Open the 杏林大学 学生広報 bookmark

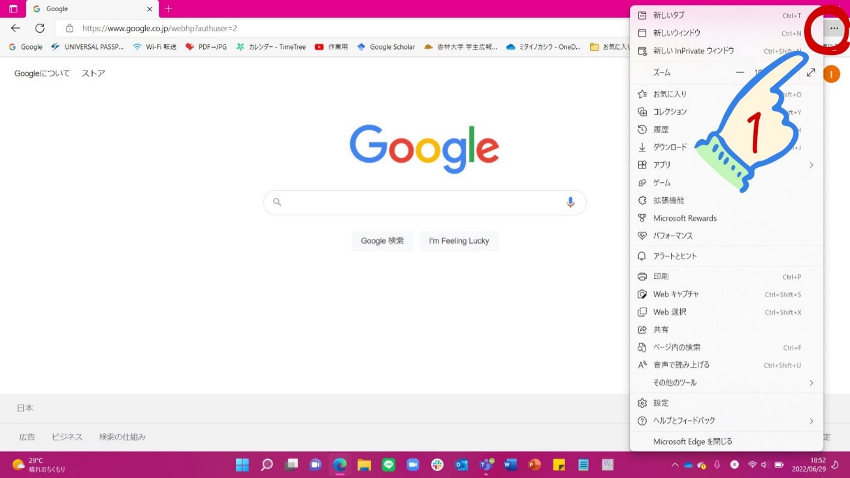[x=461, y=47]
